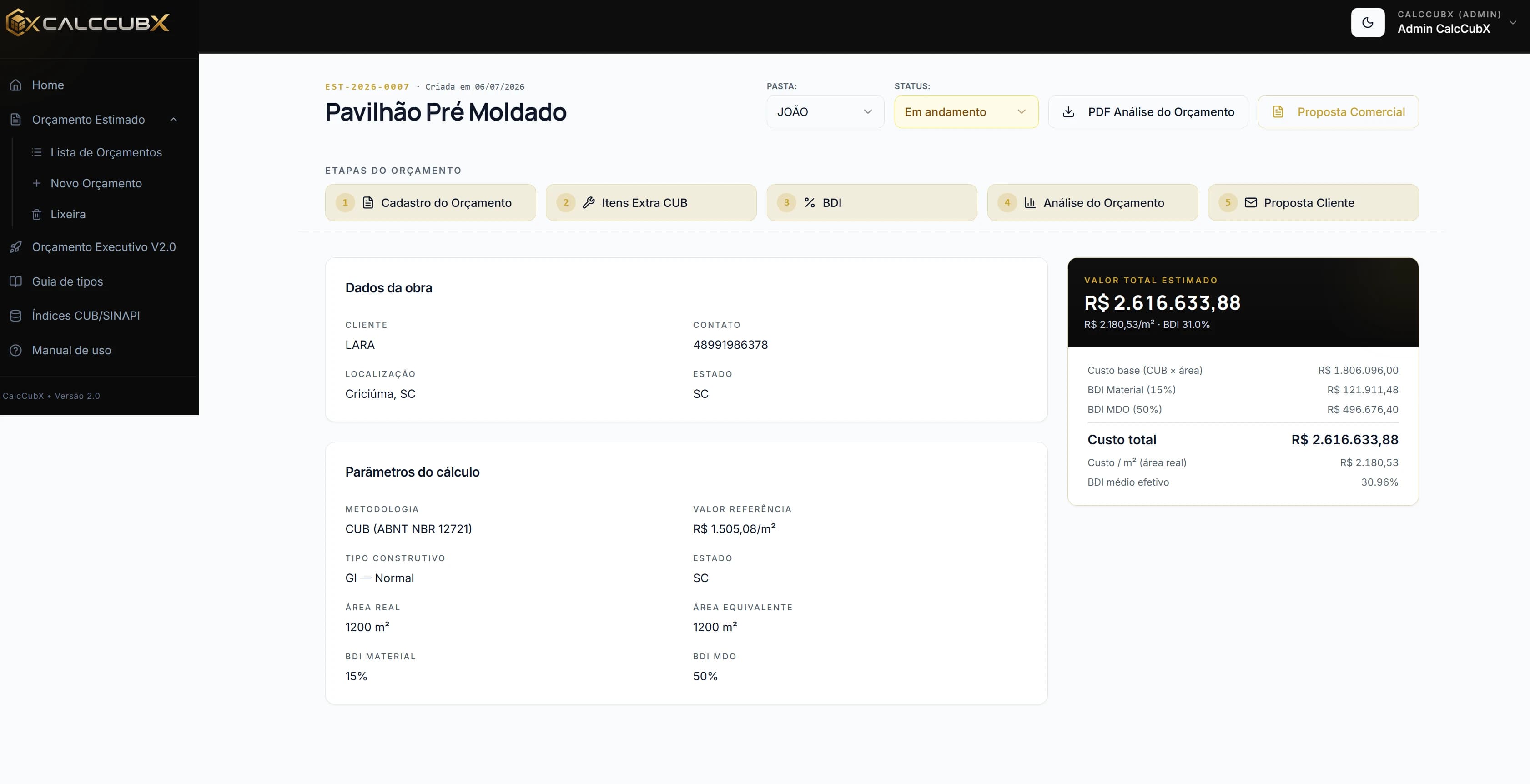
Task: Click the Home house icon in sidebar
Action: pyautogui.click(x=16, y=85)
